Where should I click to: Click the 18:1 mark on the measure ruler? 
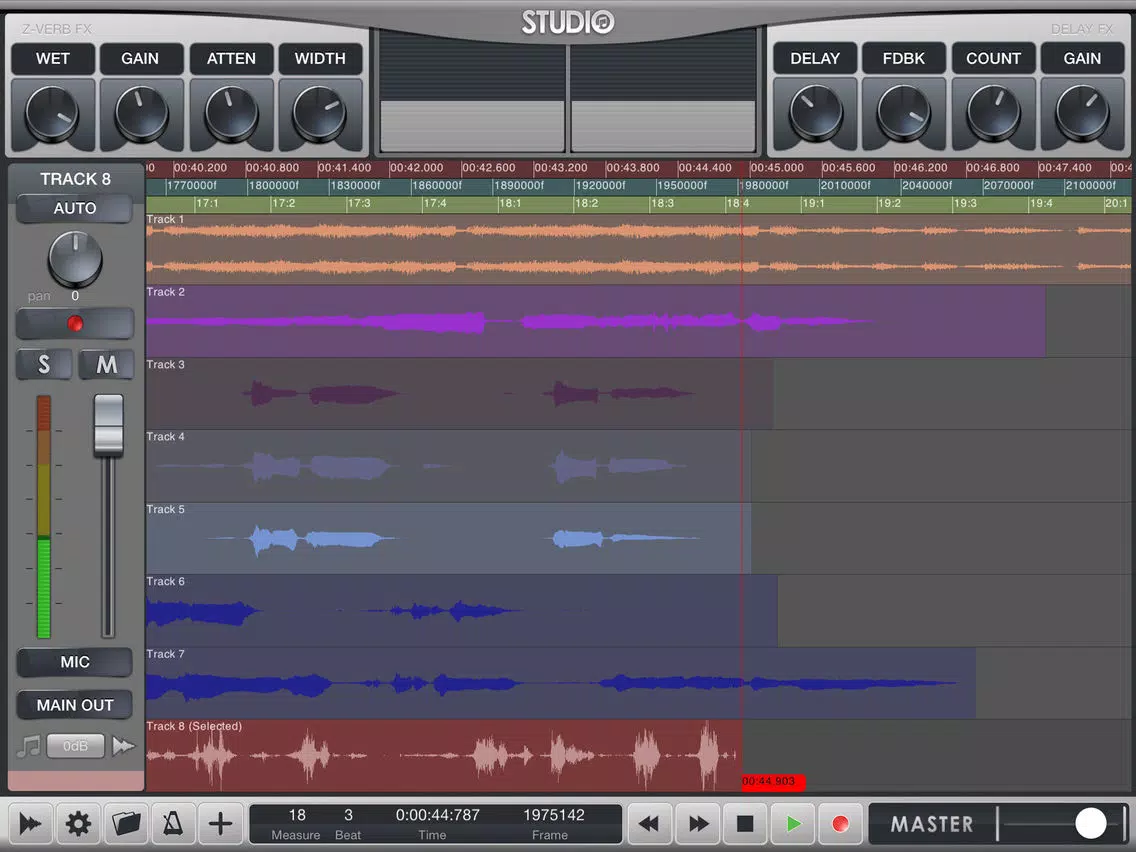(510, 204)
